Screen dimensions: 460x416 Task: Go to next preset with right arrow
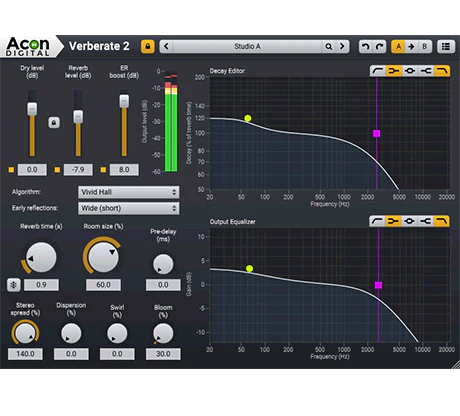tap(342, 46)
